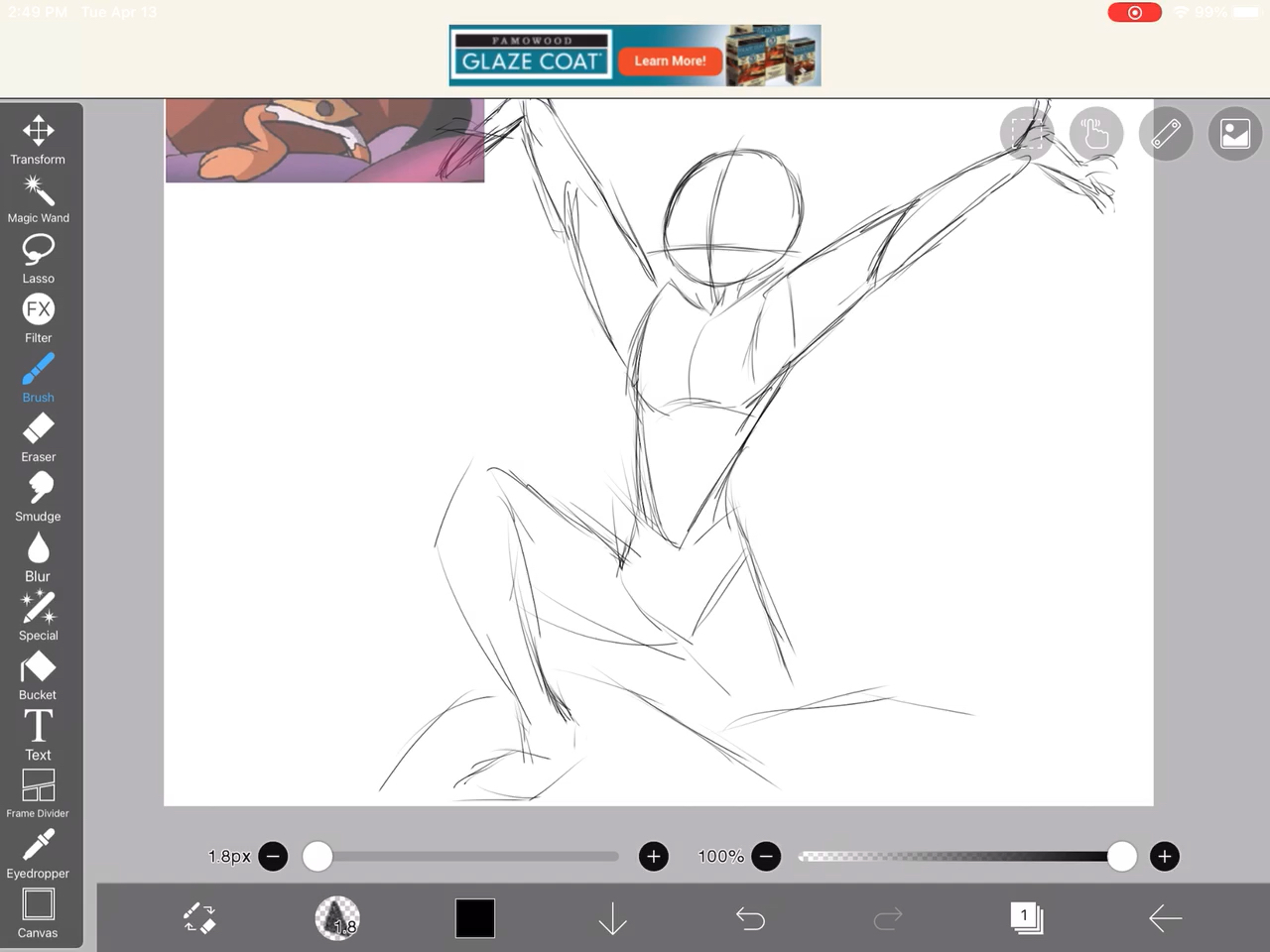Choose the Lasso tool
Viewport: 1270px width, 952px height.
(x=38, y=259)
